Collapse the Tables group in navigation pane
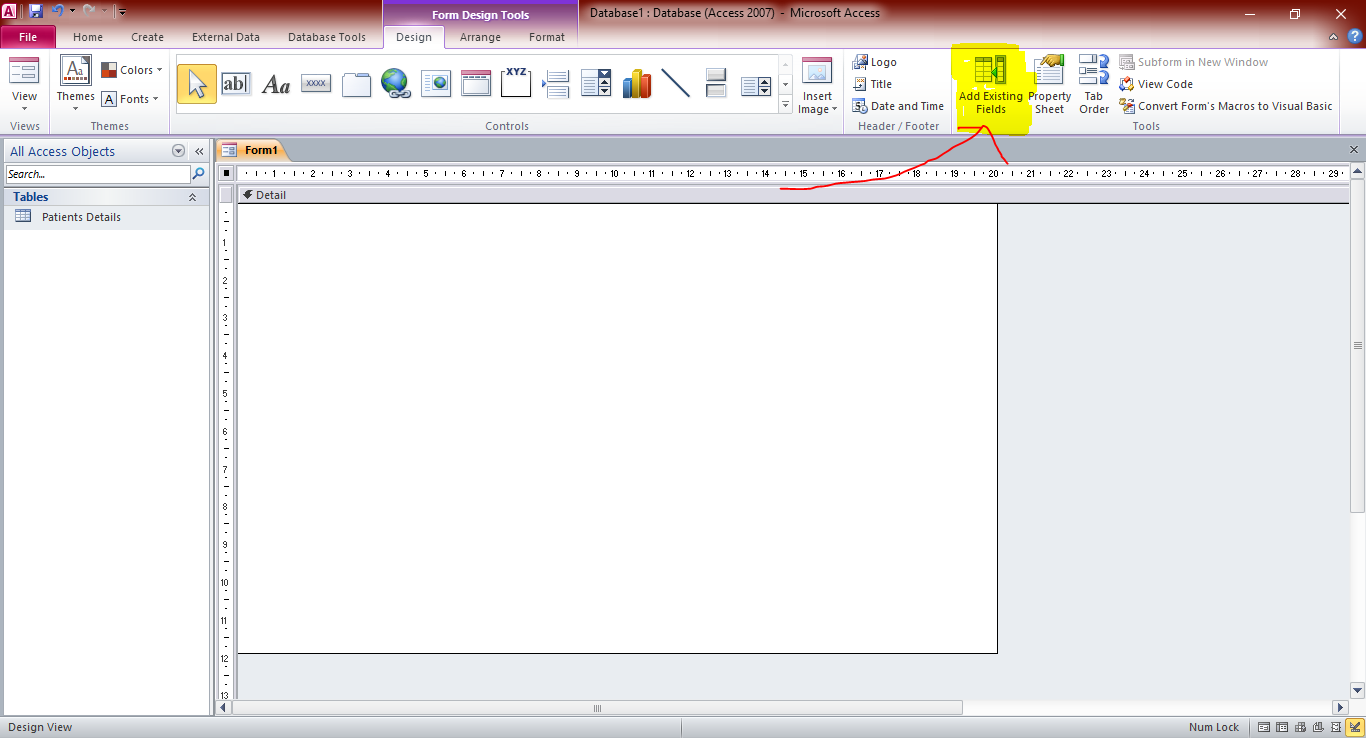Screen dimensions: 1366x738 (193, 197)
